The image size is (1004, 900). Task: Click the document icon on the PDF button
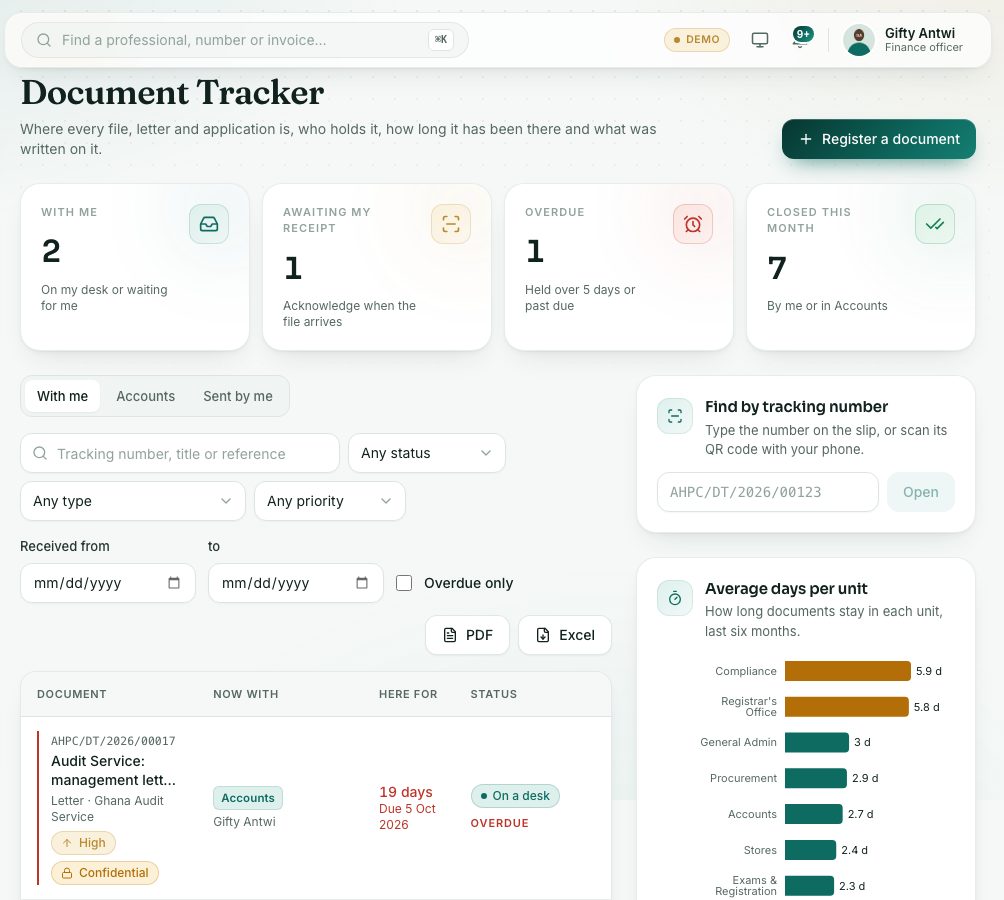pos(450,635)
